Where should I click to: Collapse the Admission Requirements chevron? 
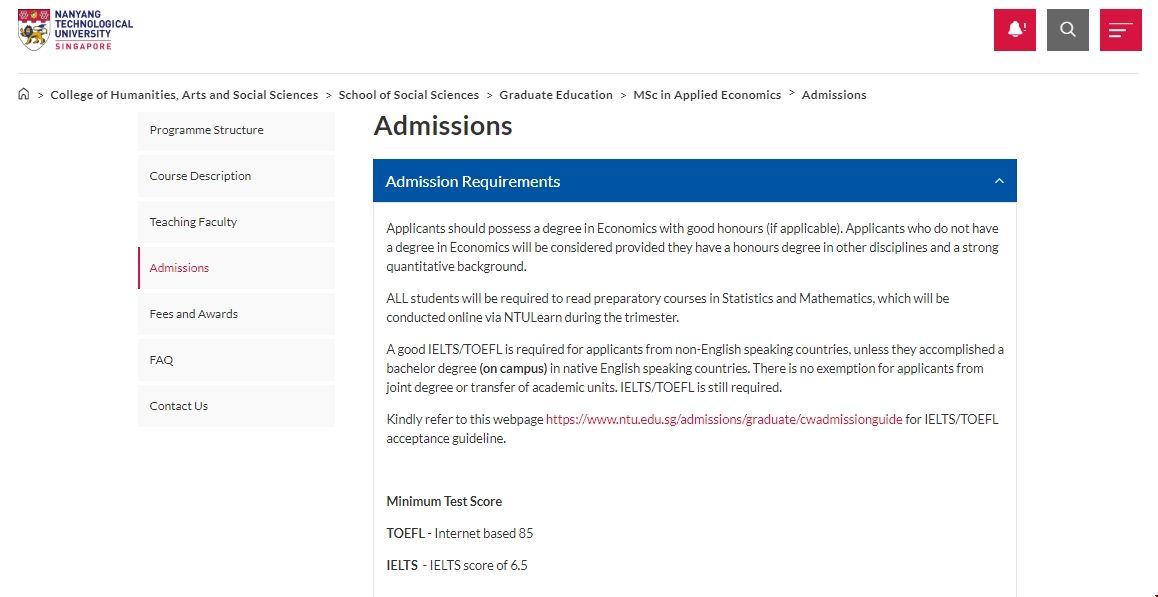[999, 181]
